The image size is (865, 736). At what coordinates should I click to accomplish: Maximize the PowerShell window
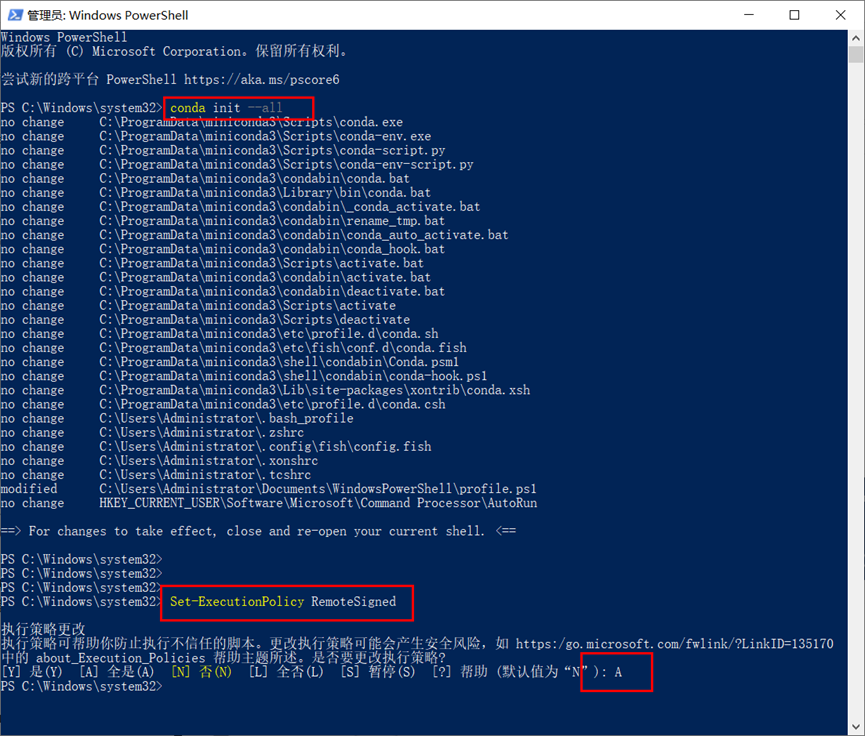coord(795,15)
